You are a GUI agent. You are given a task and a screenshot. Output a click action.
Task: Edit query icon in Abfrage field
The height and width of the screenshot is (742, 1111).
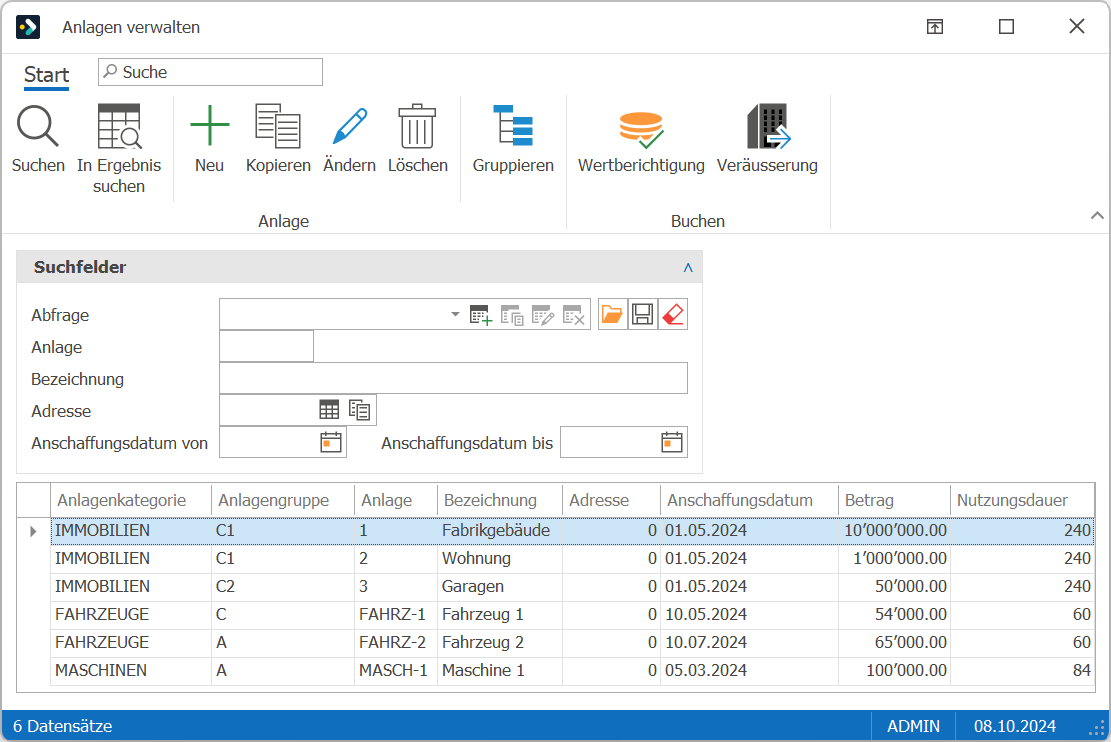(x=543, y=315)
